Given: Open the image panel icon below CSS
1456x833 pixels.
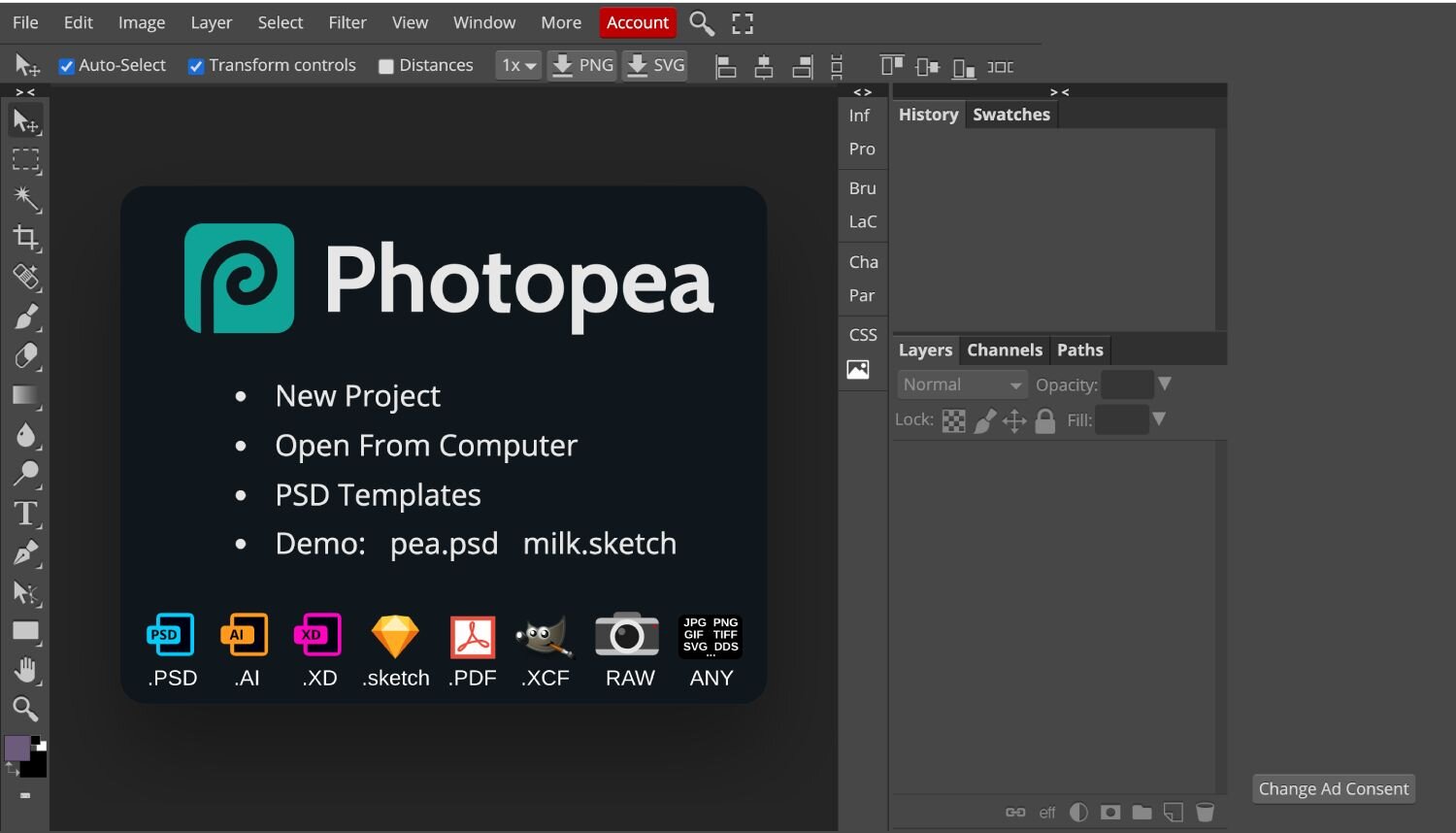Looking at the screenshot, I should tap(858, 370).
